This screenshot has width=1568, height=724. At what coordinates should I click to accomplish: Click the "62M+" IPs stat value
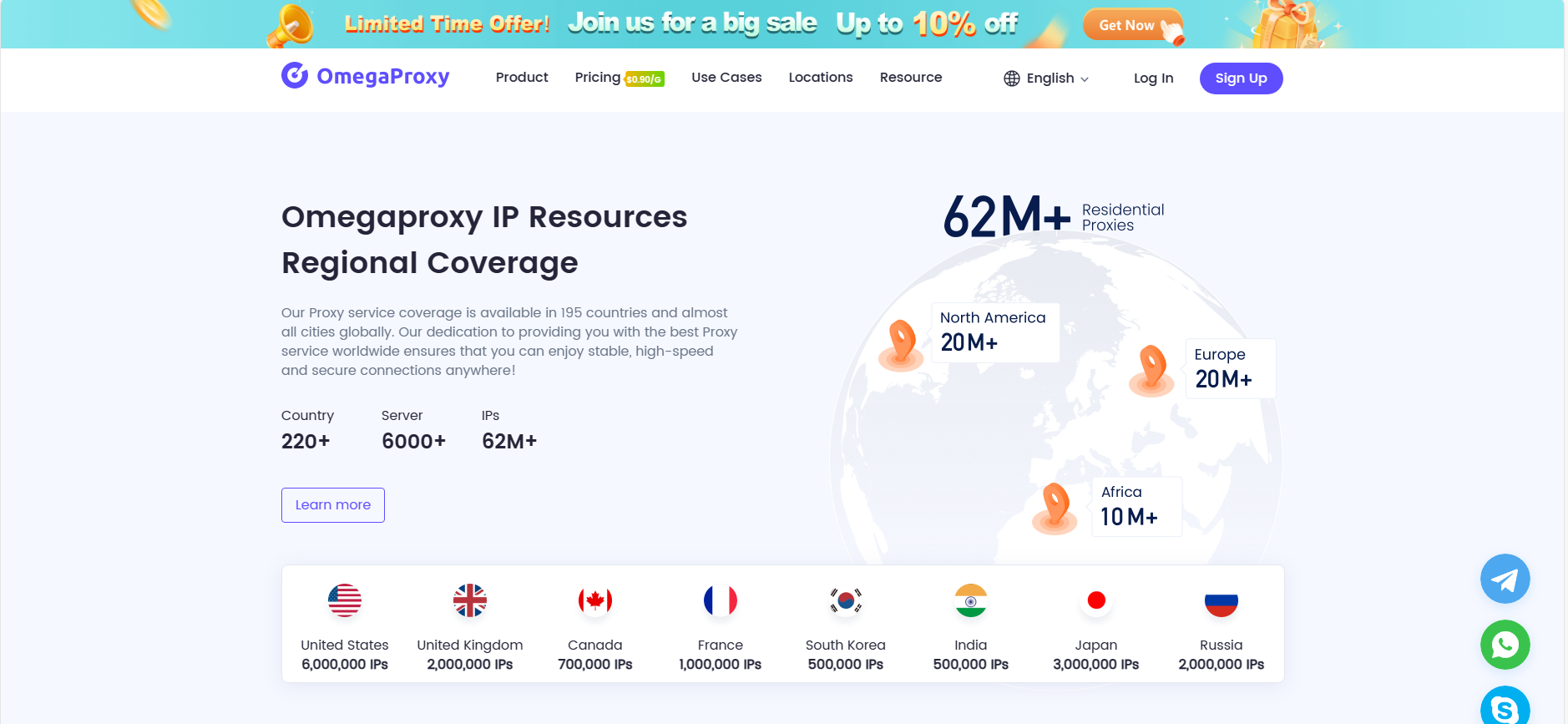click(509, 441)
